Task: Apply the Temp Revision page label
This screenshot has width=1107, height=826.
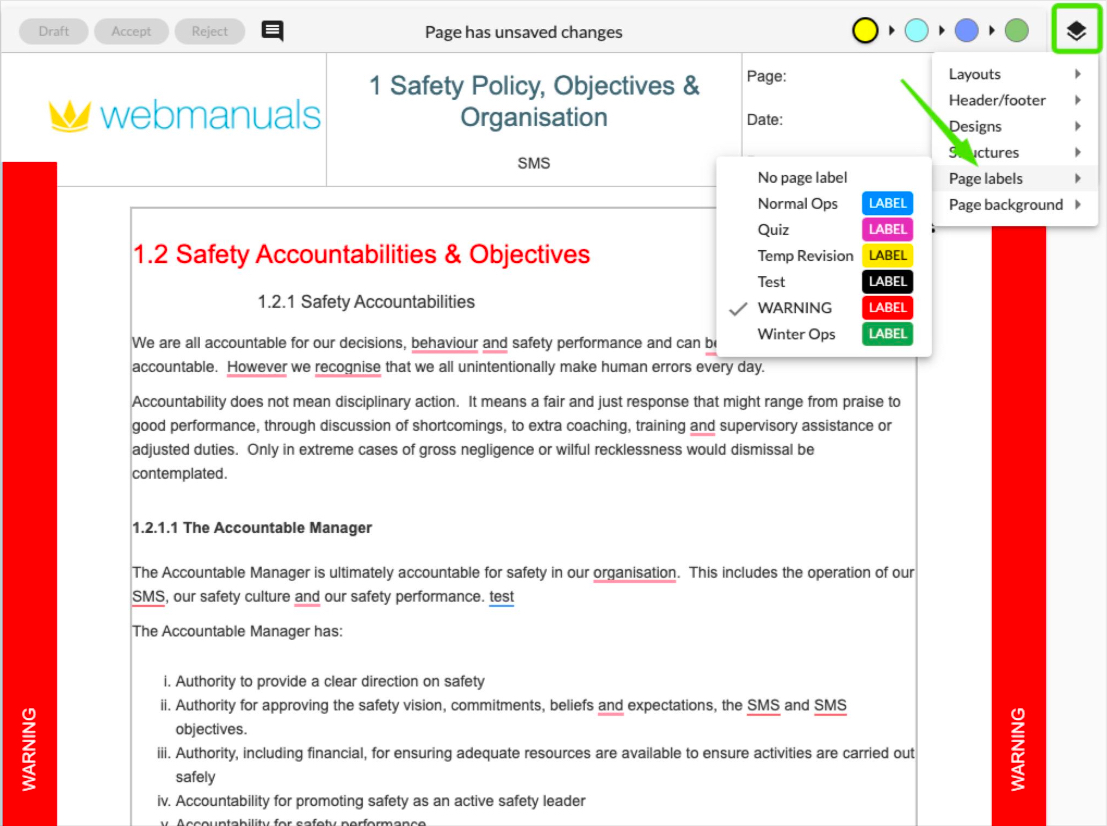Action: click(823, 256)
